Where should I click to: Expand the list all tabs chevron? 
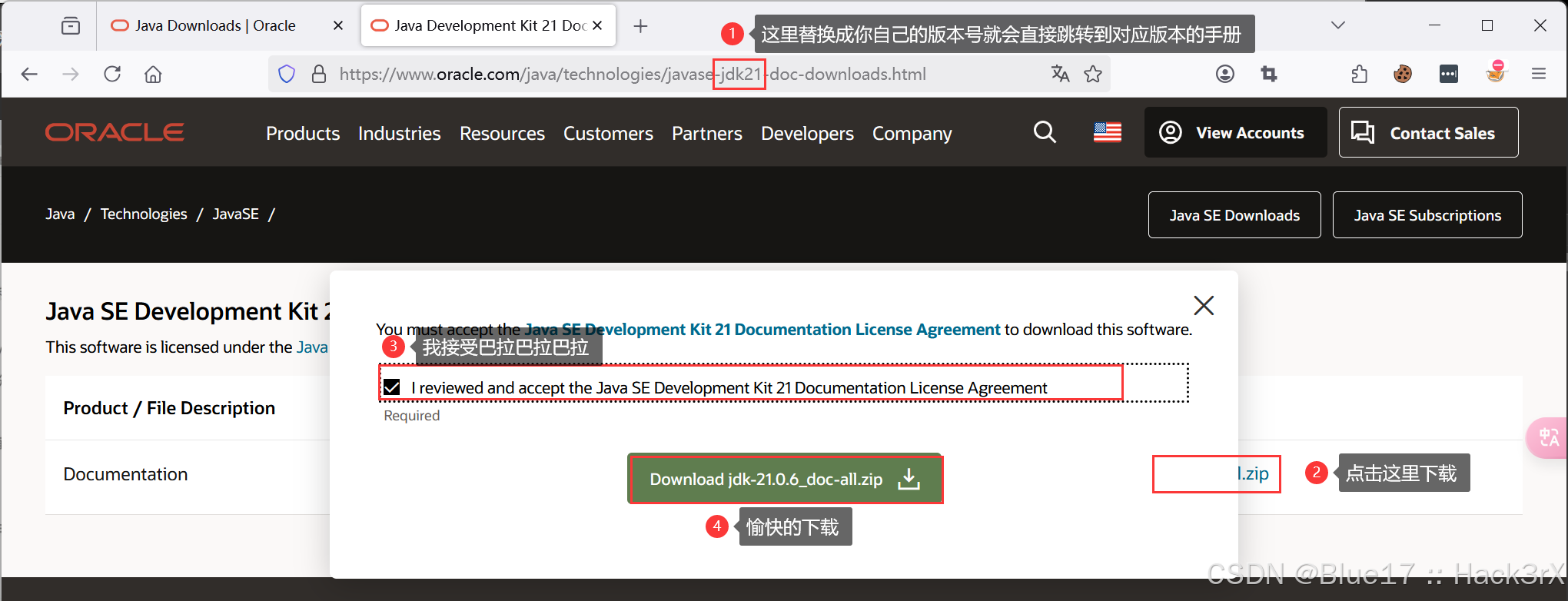click(1338, 25)
